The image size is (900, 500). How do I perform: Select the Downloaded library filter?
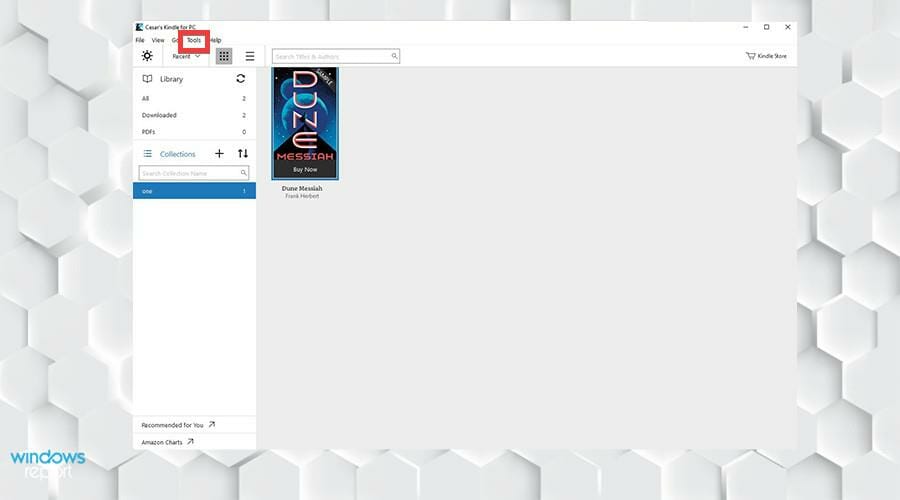point(194,115)
